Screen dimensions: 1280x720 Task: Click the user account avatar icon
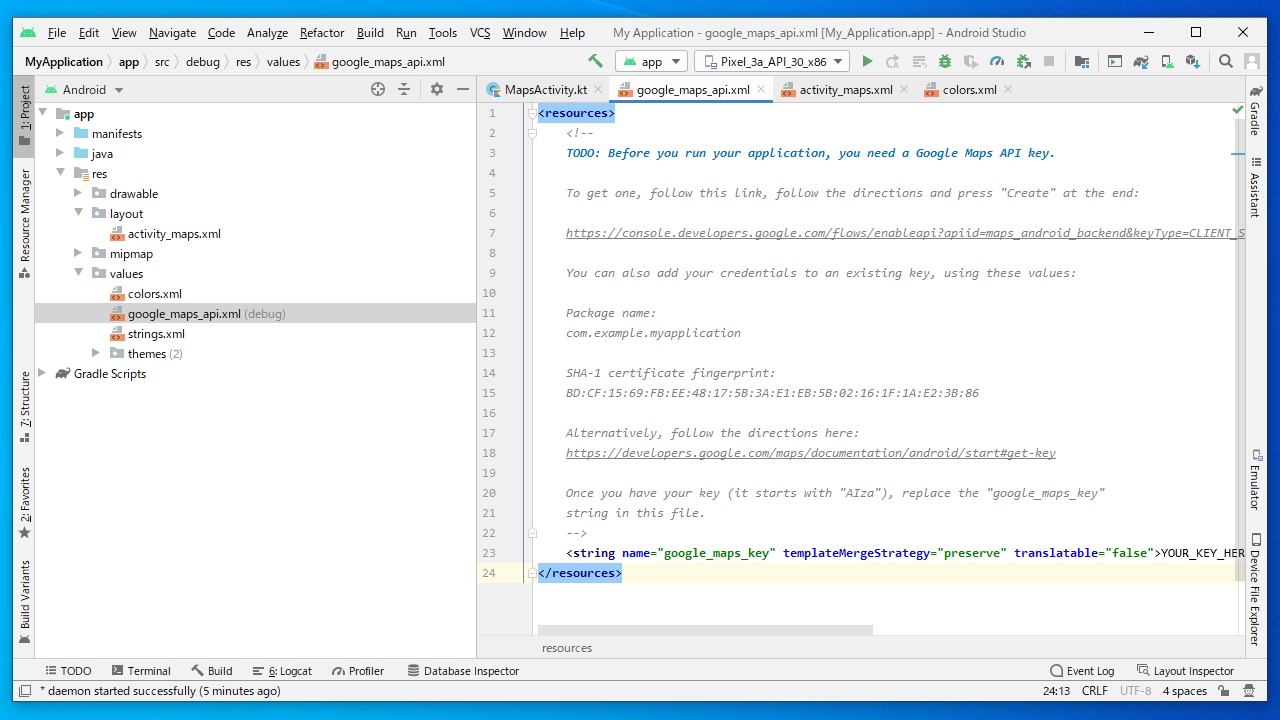tap(1252, 61)
